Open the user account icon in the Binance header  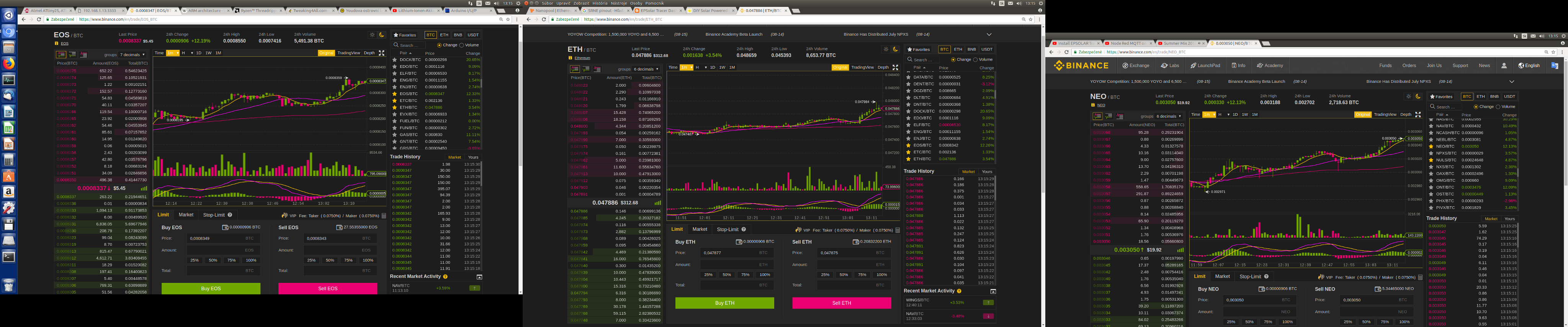point(1503,66)
